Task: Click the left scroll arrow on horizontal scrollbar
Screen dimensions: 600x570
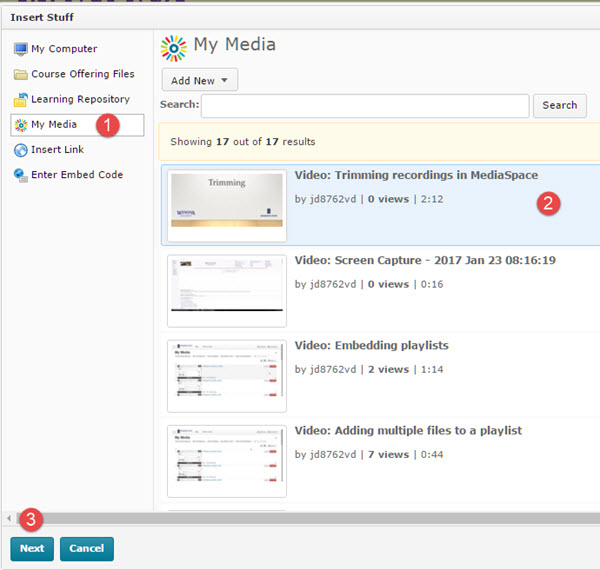Action: point(9,518)
